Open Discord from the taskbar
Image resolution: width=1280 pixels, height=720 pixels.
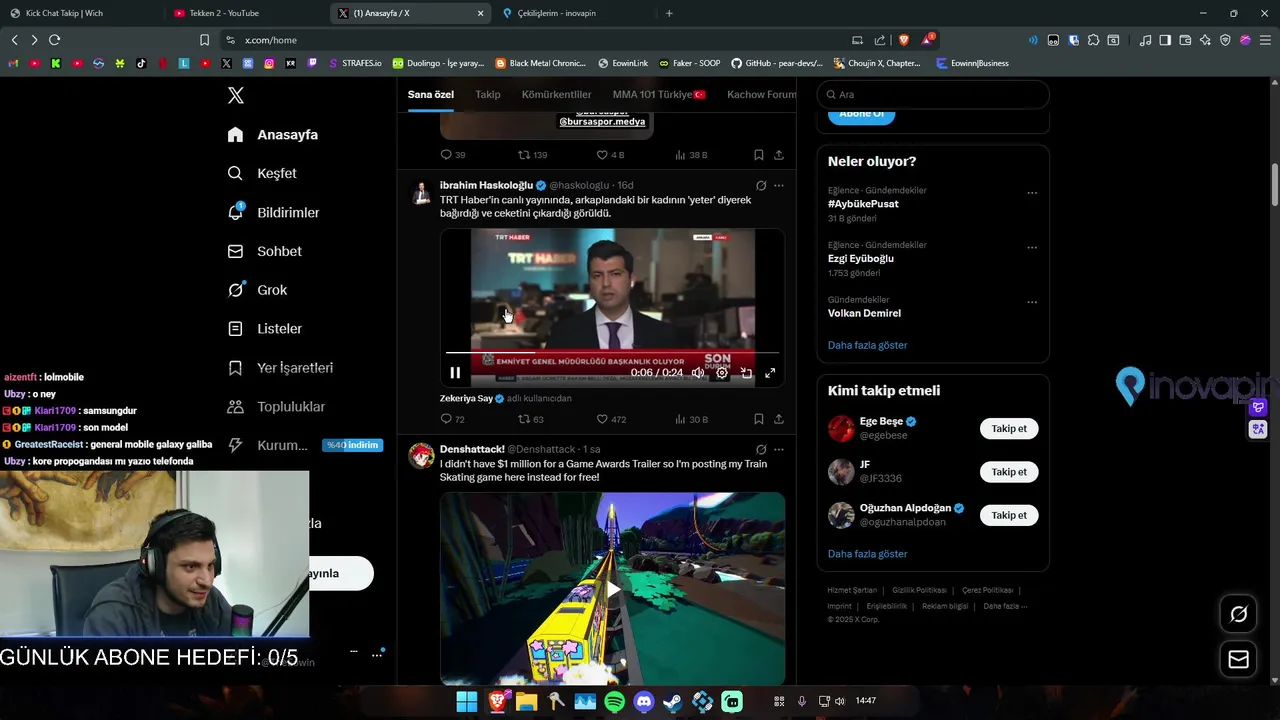[x=644, y=702]
